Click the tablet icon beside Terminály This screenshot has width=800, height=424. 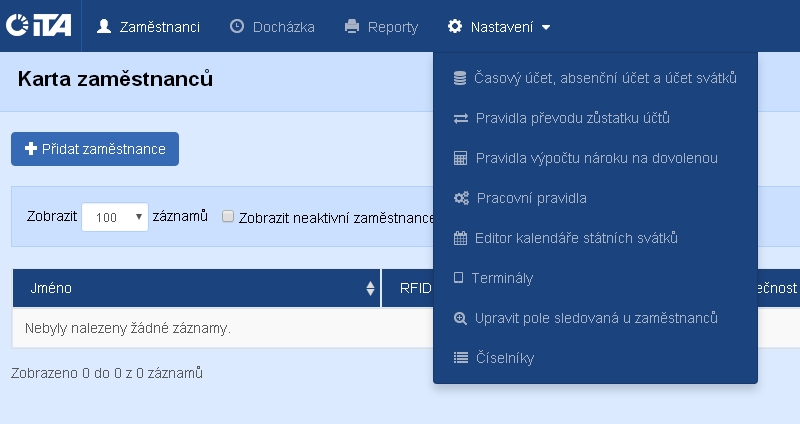click(459, 278)
